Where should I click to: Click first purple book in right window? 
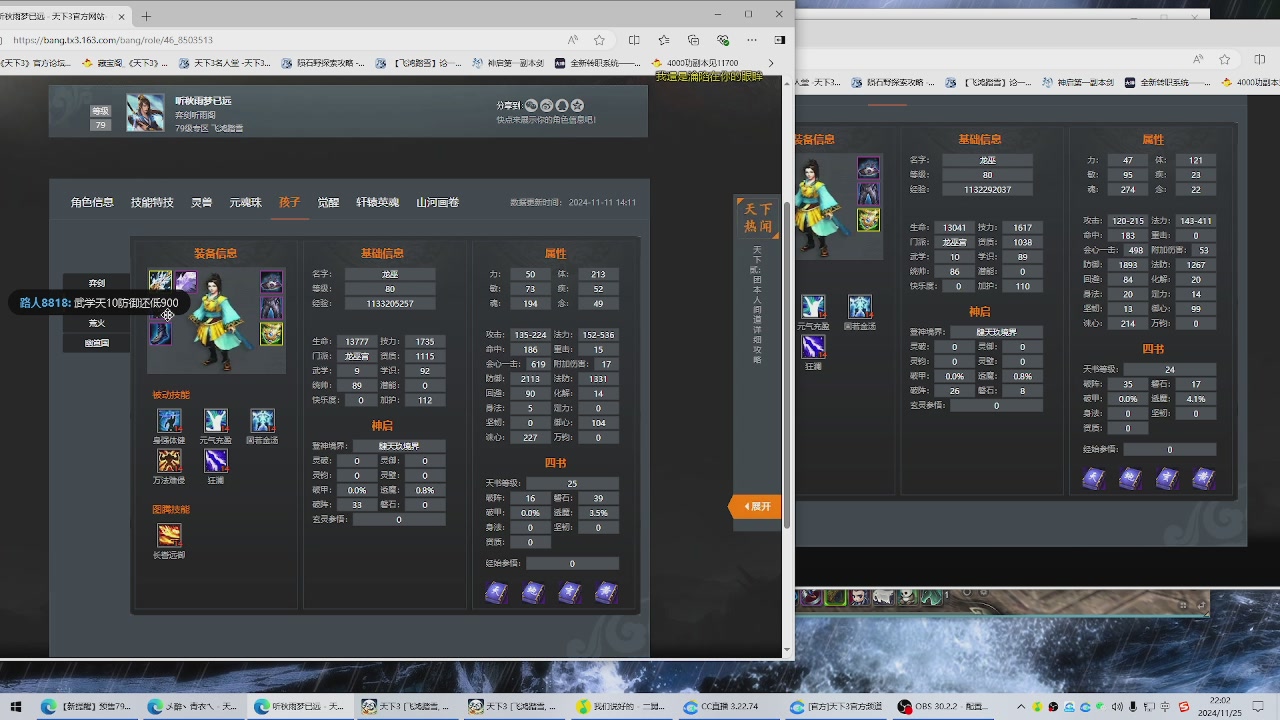coord(1094,479)
